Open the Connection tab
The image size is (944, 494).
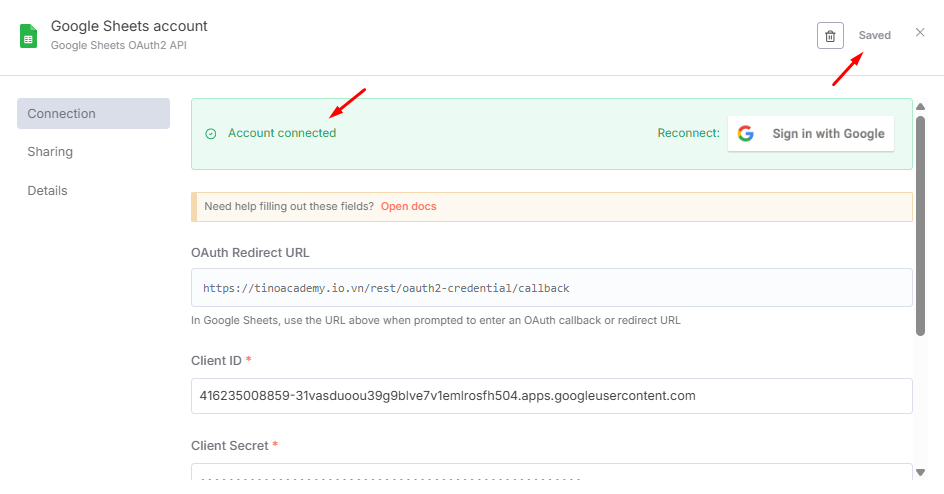[x=93, y=114]
